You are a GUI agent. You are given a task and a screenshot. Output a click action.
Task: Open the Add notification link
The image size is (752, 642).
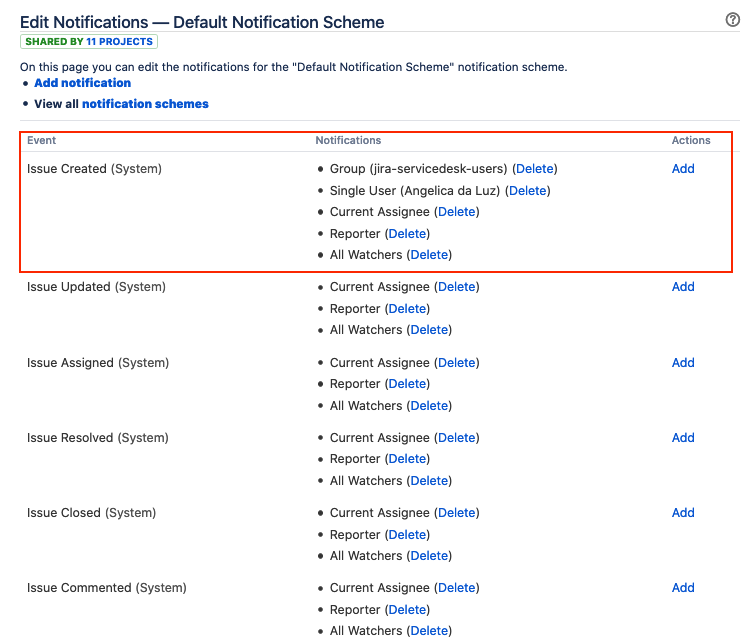point(82,83)
